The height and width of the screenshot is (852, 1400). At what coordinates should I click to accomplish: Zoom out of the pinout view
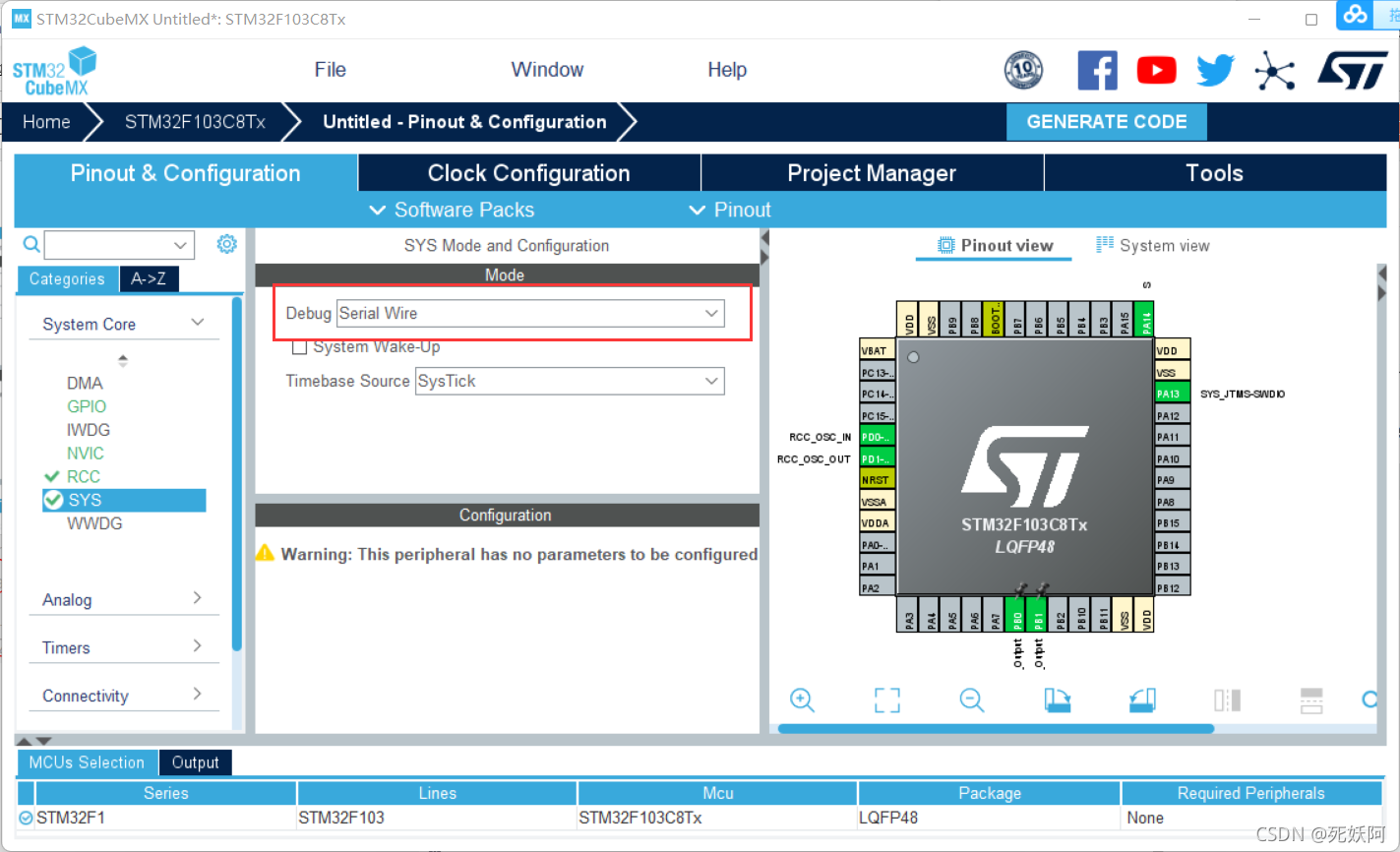pyautogui.click(x=972, y=700)
